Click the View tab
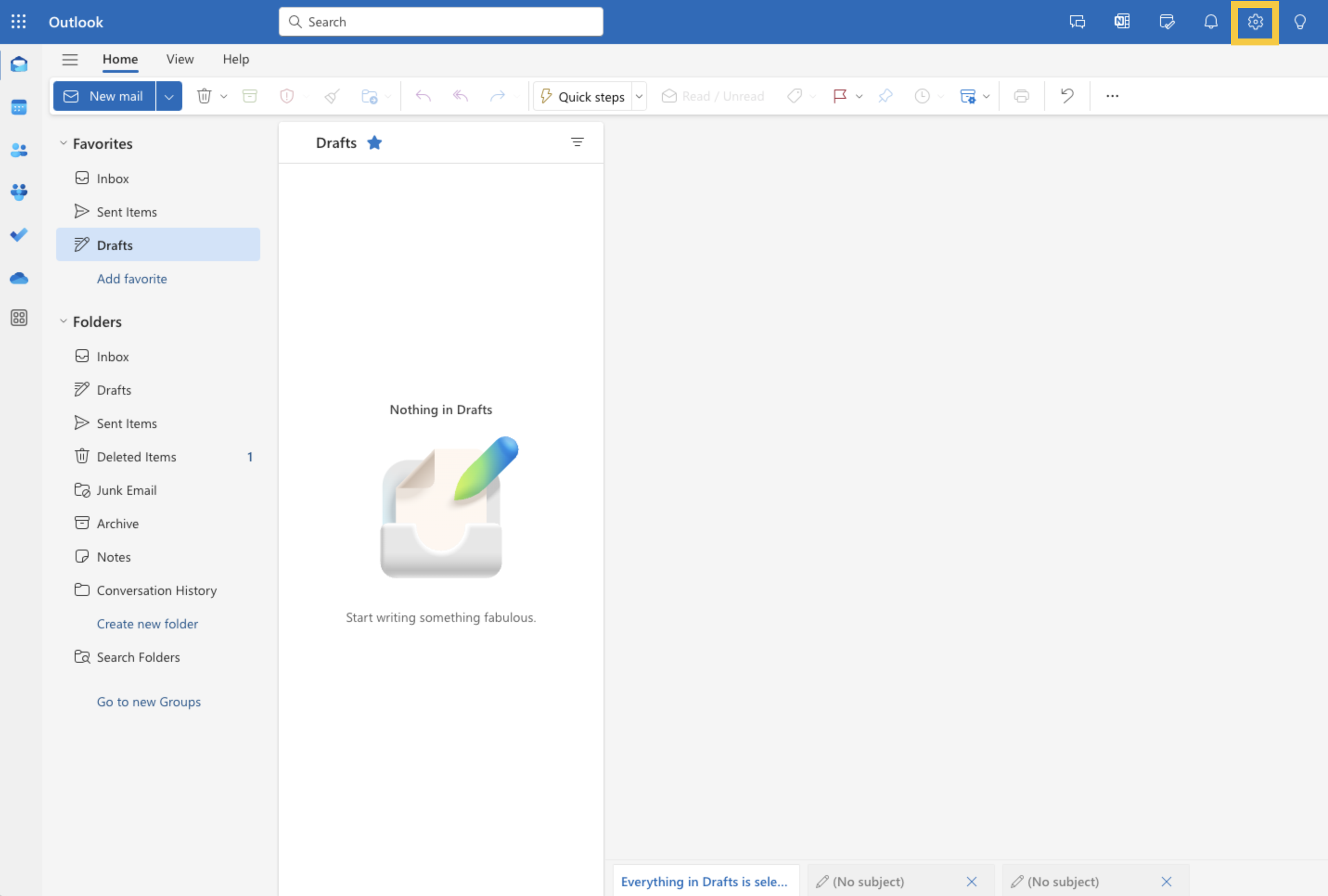 click(x=179, y=58)
